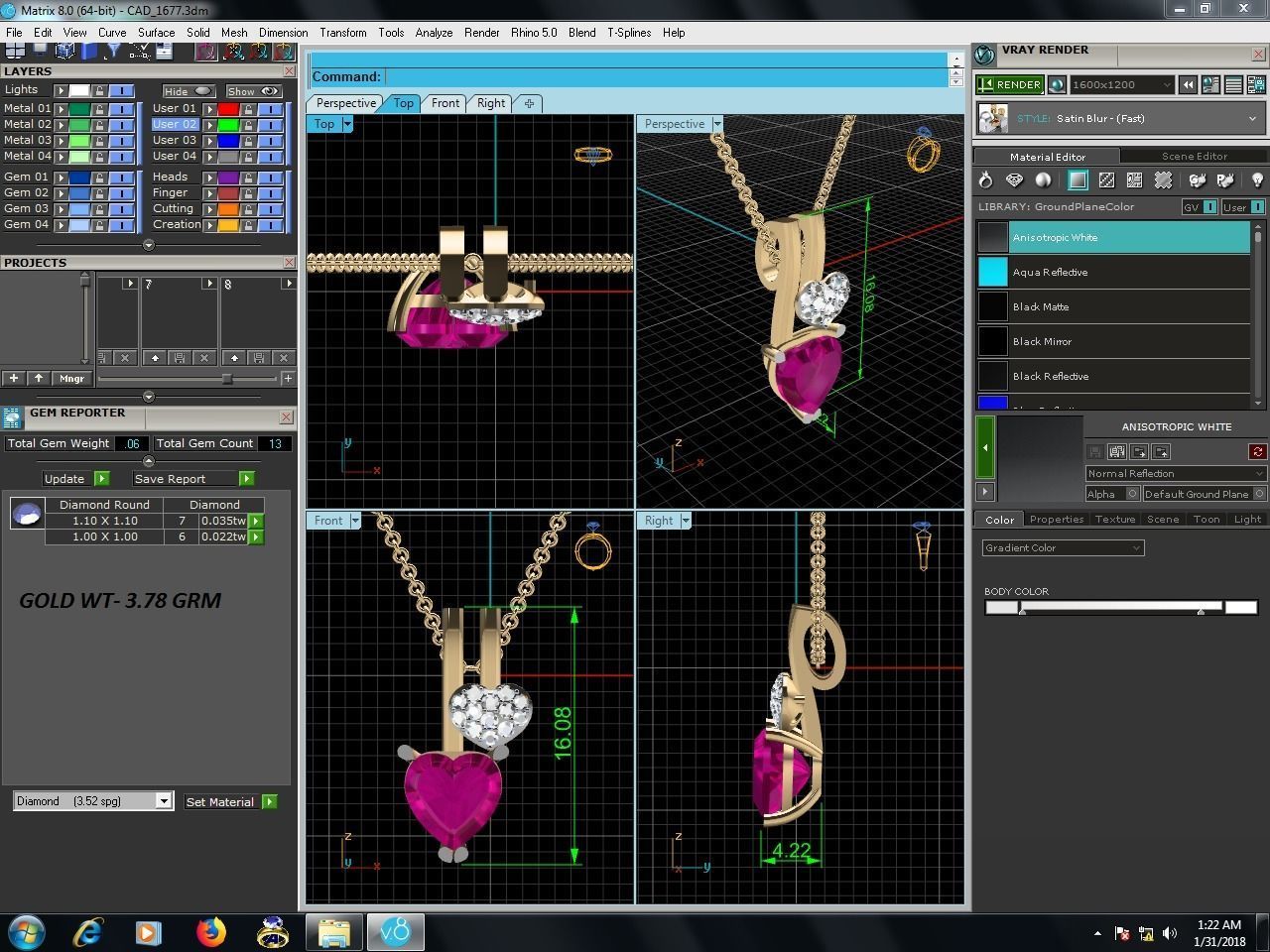The height and width of the screenshot is (952, 1270).
Task: Choose Black Matte material
Action: [x=1114, y=306]
